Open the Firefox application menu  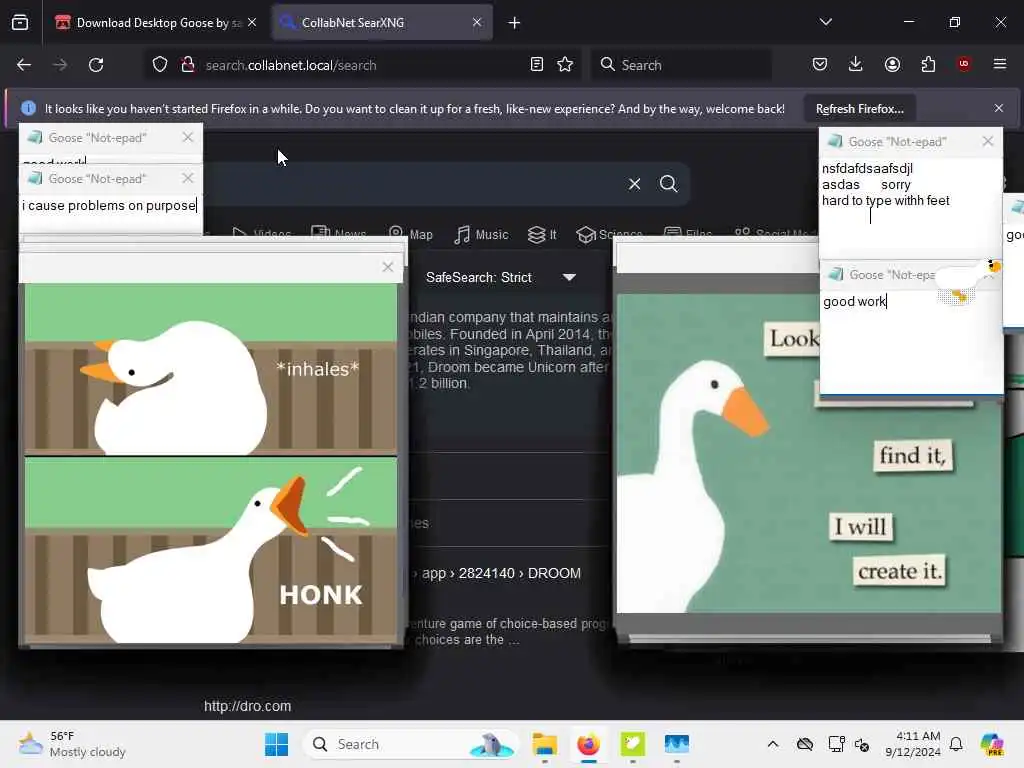pyautogui.click(x=1000, y=64)
